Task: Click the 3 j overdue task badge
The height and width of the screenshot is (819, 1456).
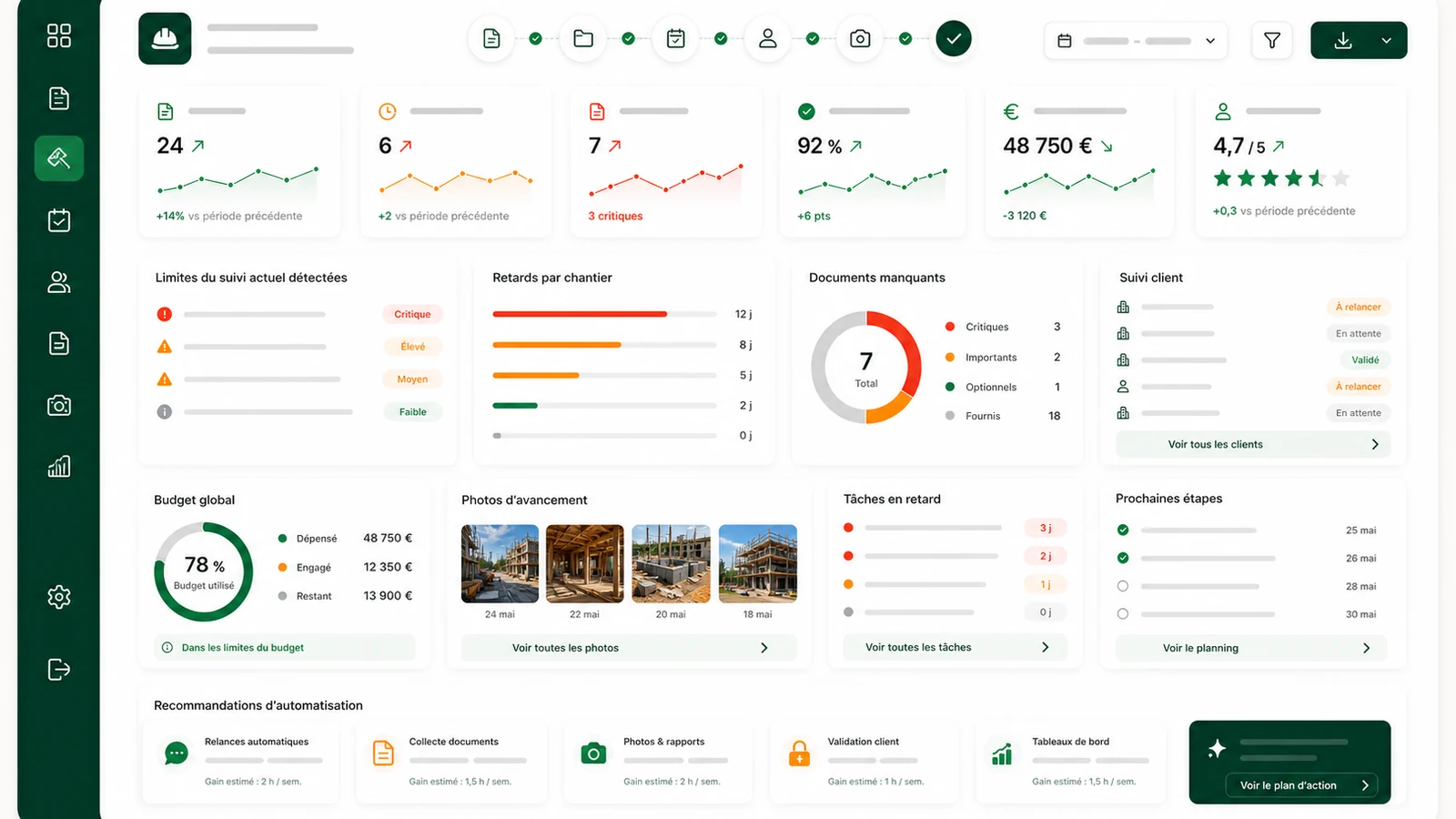Action: point(1046,528)
